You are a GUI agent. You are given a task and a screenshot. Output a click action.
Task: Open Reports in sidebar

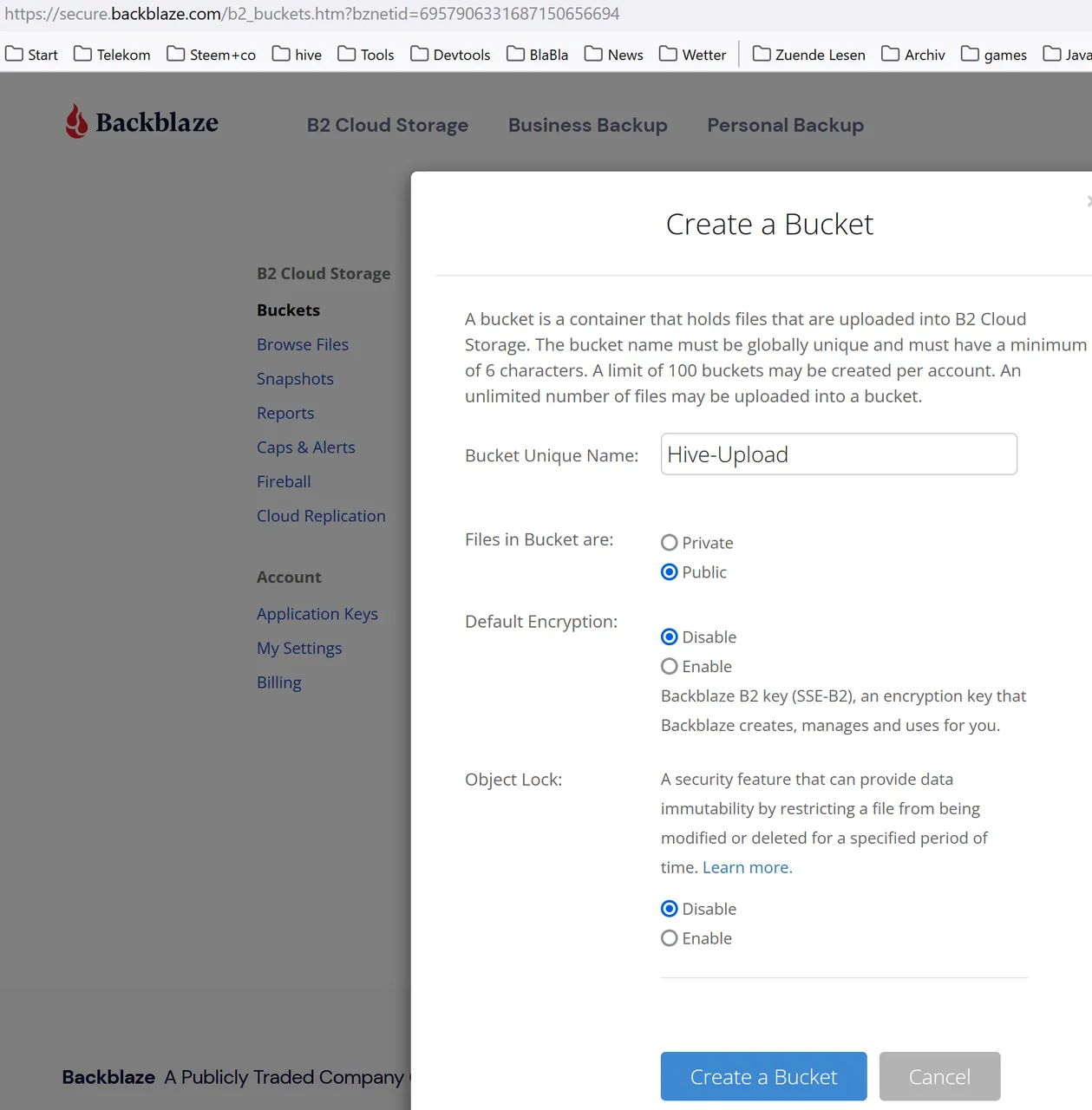(x=285, y=414)
